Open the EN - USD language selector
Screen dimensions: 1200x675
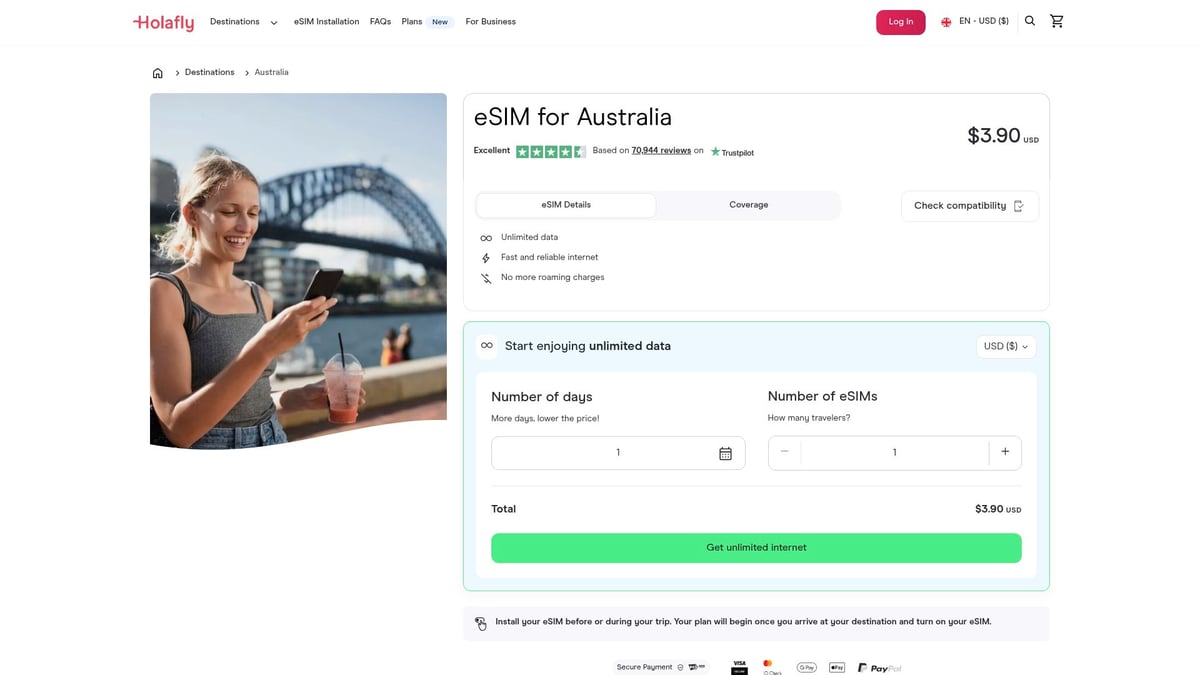point(976,20)
